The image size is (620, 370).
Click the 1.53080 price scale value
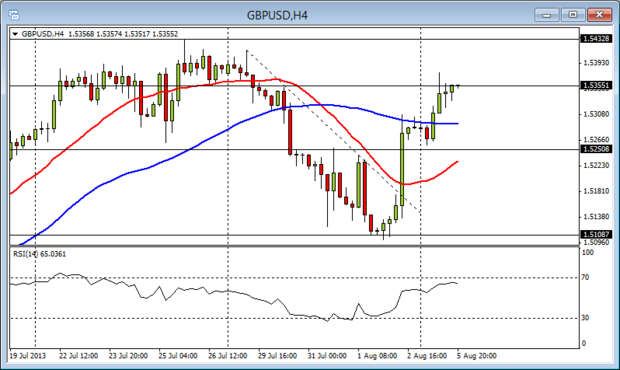coord(596,114)
